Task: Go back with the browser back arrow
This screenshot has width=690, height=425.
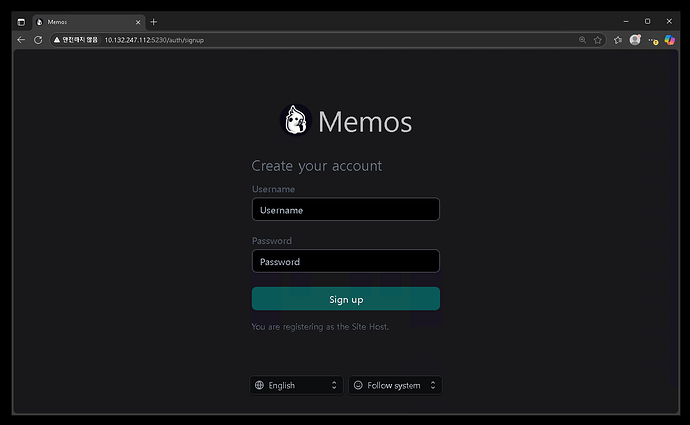Action: [21, 40]
